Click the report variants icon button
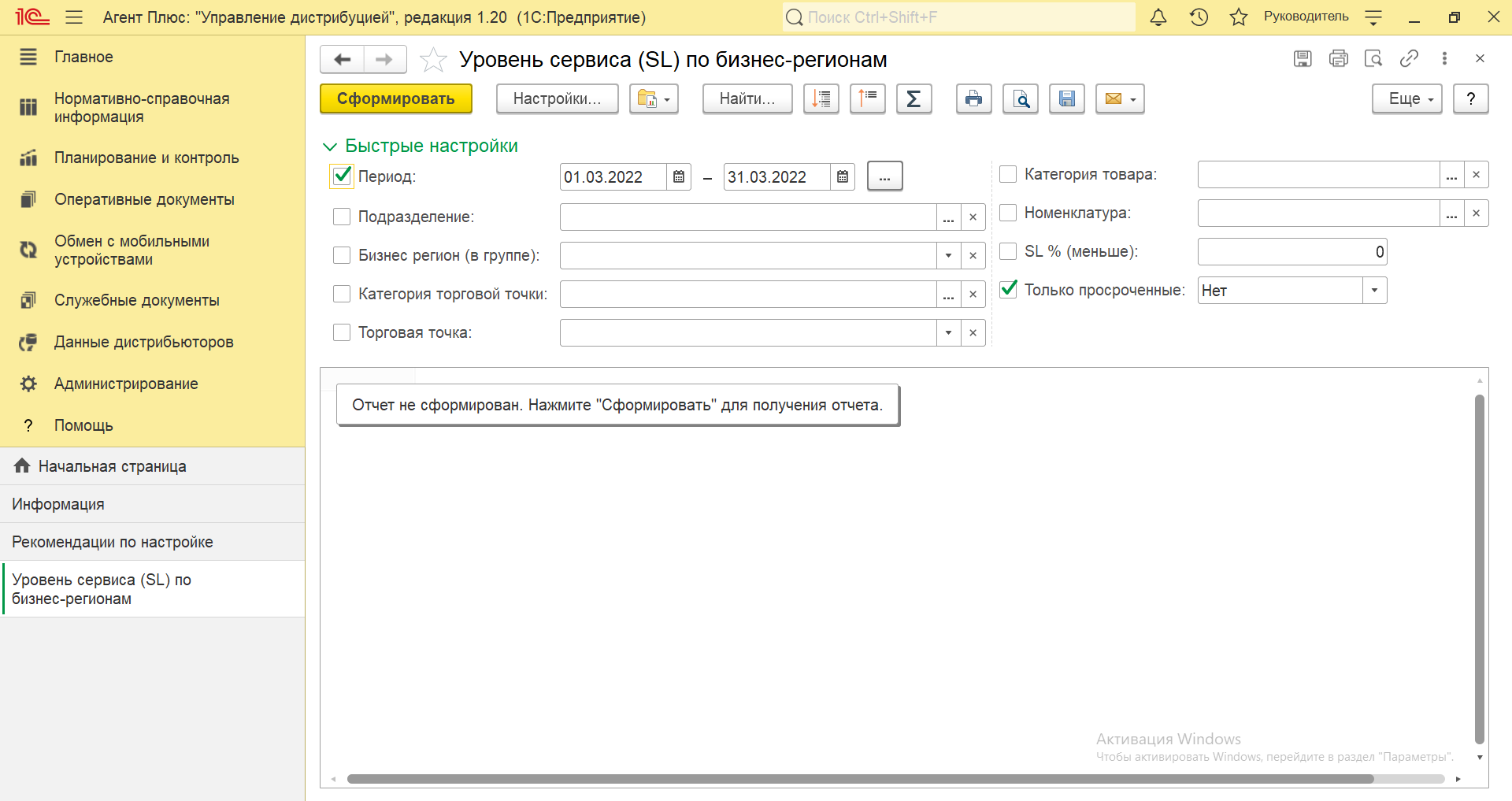 pos(654,98)
